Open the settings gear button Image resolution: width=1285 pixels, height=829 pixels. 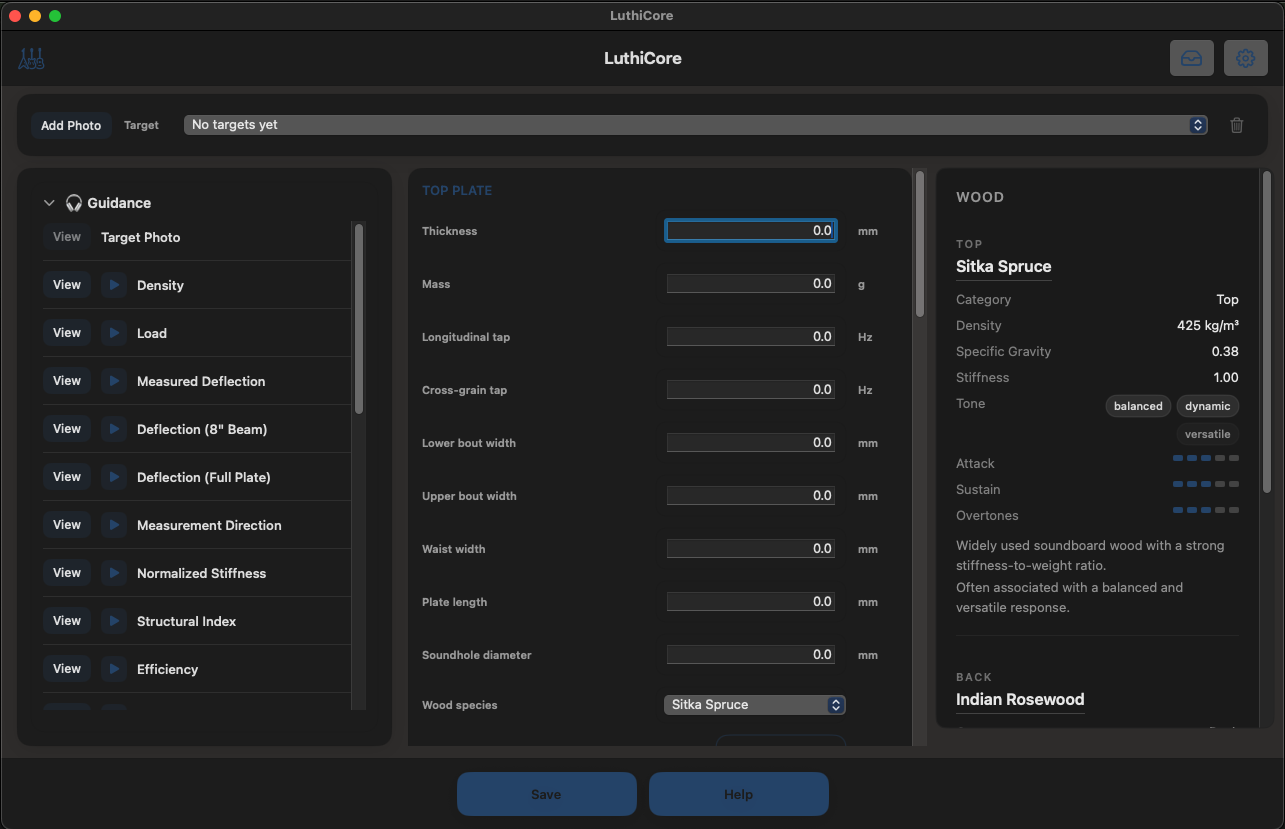[1246, 58]
